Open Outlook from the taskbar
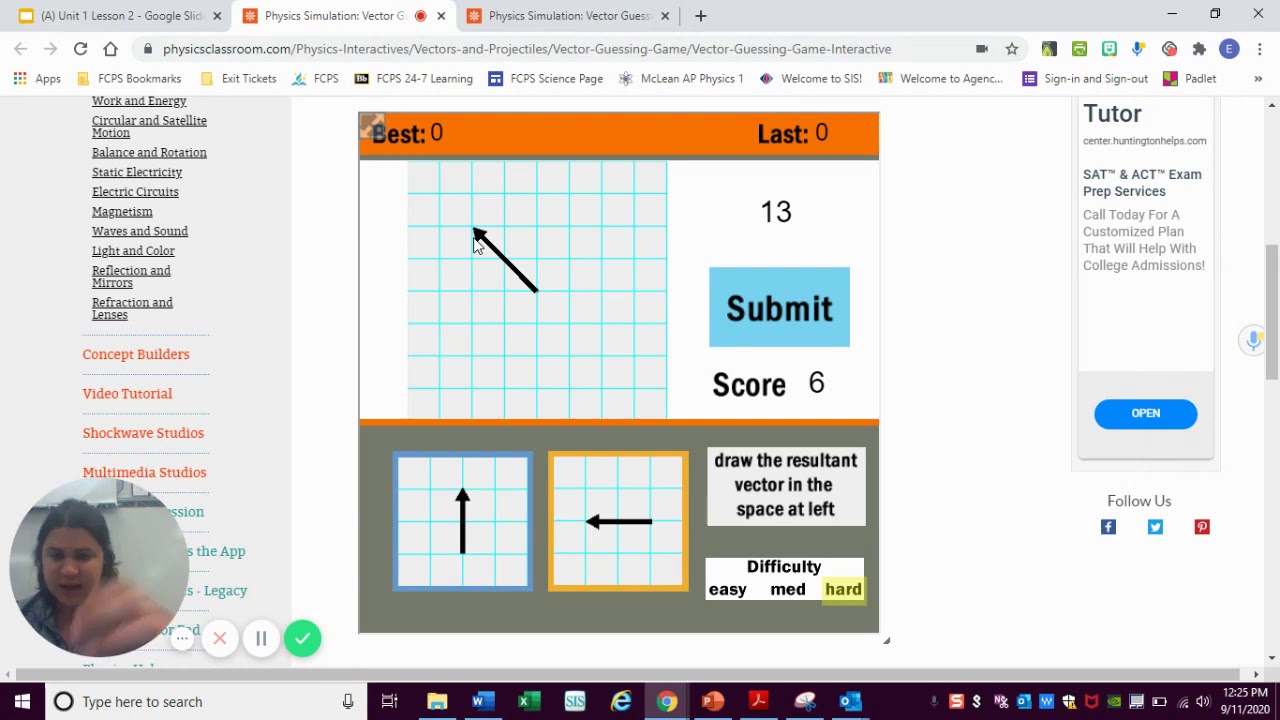1280x720 pixels. 850,701
